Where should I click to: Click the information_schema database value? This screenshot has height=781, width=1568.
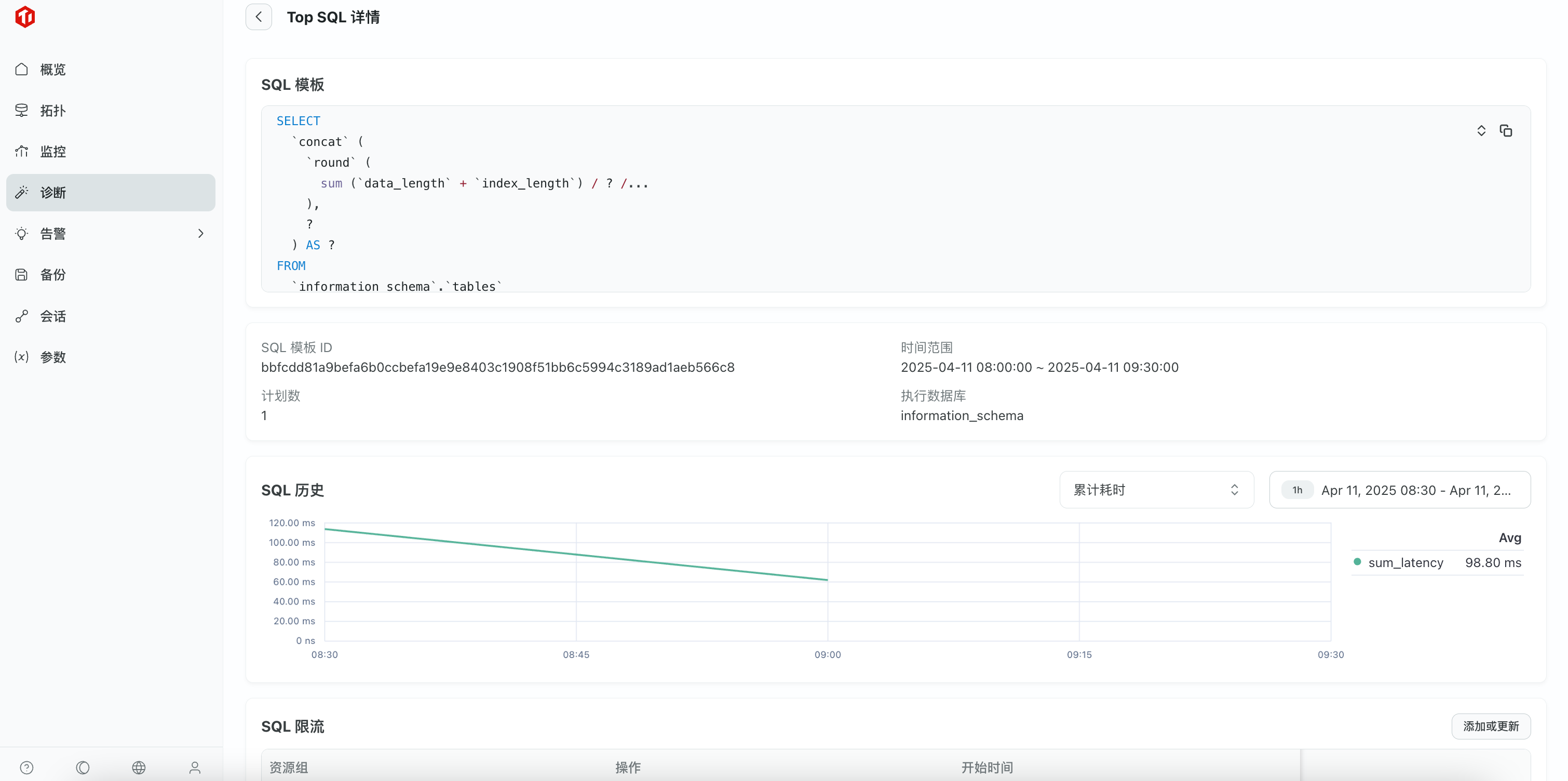(x=962, y=416)
